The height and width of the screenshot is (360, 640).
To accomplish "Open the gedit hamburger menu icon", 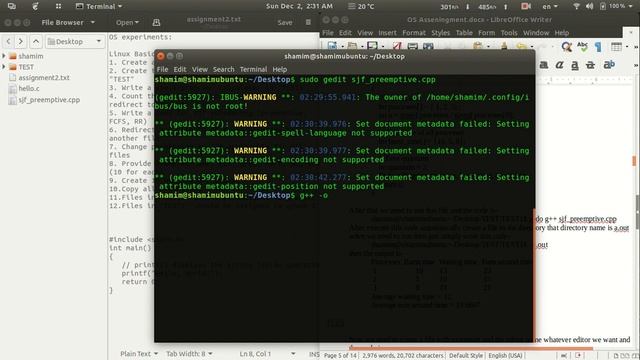I will (x=308, y=22).
